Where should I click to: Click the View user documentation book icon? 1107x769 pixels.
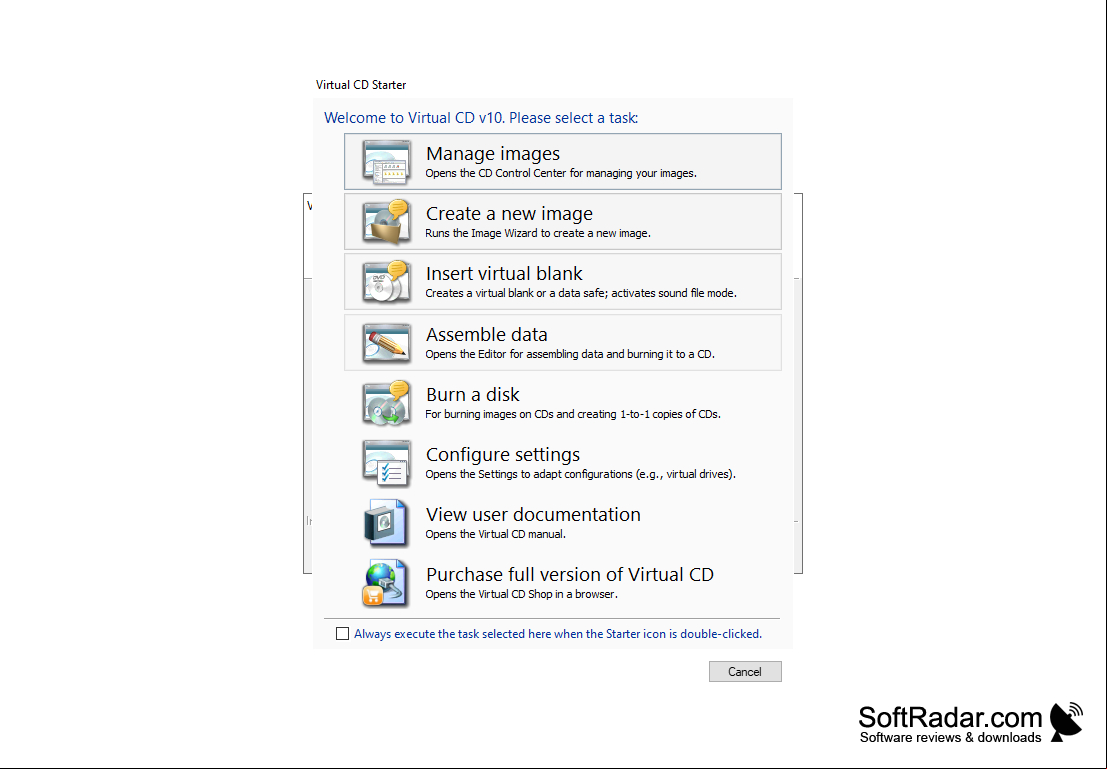tap(386, 523)
